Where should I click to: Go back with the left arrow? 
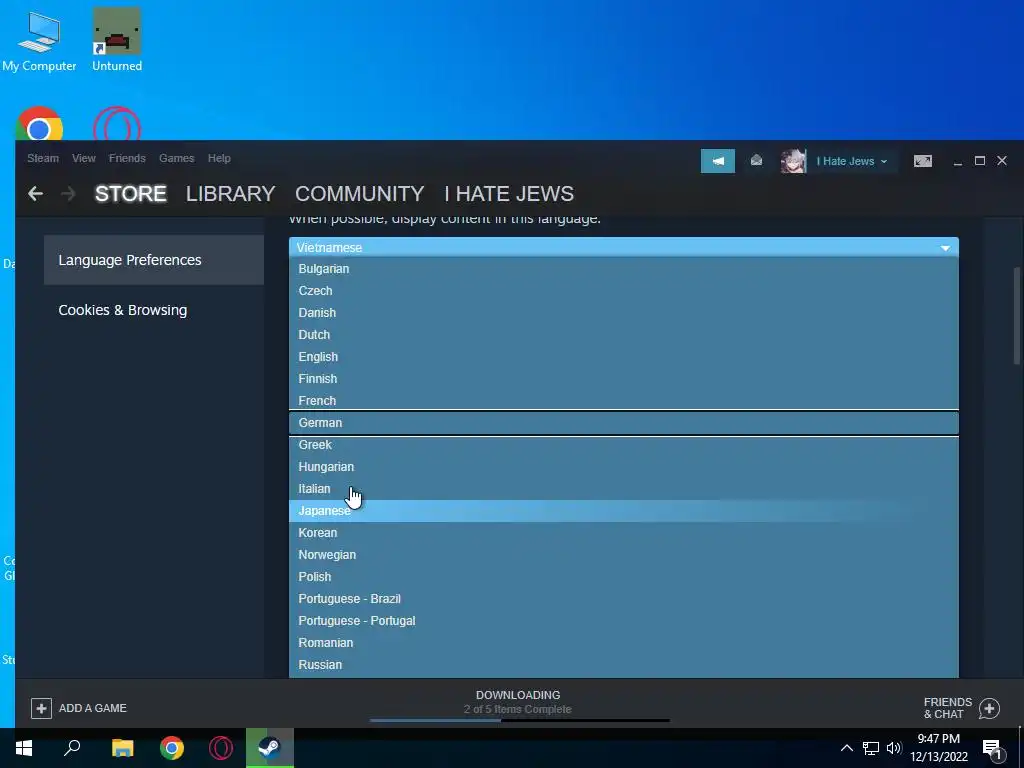pos(35,193)
